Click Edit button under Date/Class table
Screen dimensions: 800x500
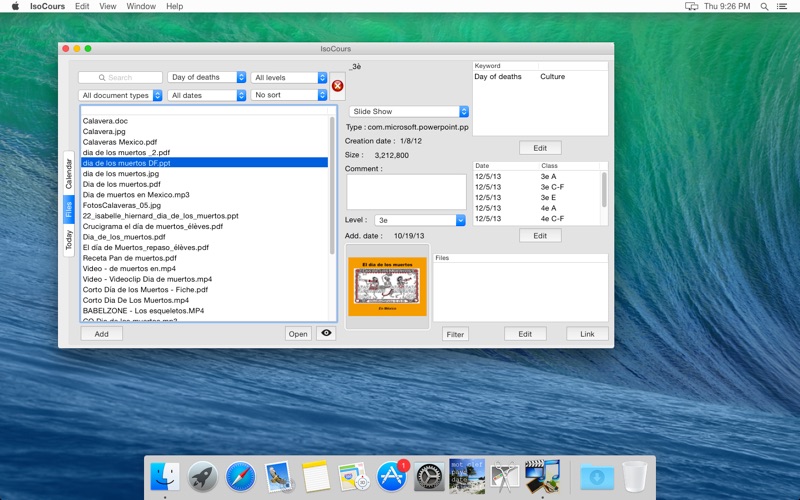click(540, 236)
